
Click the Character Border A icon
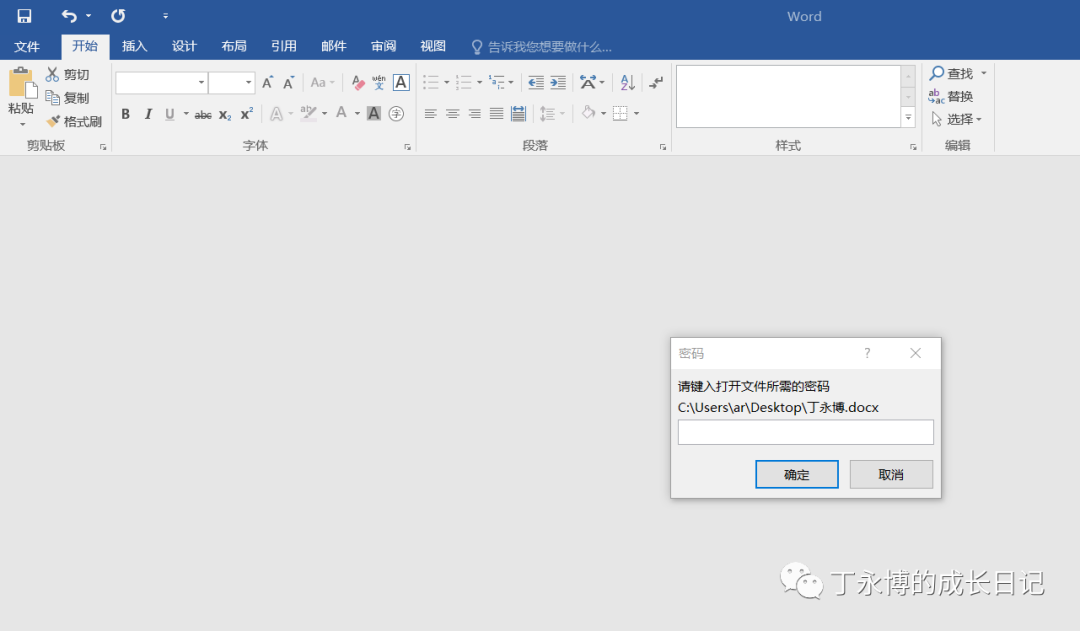point(401,83)
